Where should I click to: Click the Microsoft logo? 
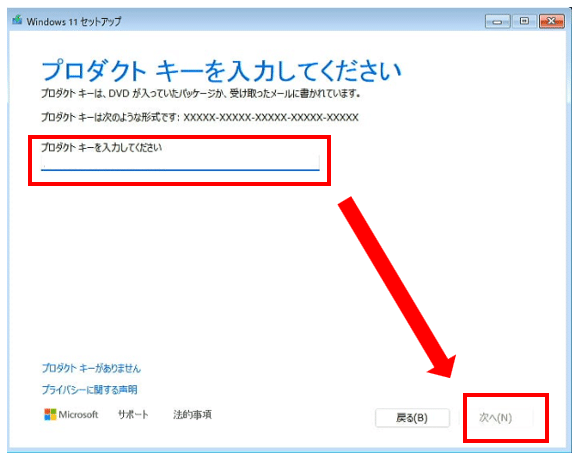(71, 414)
